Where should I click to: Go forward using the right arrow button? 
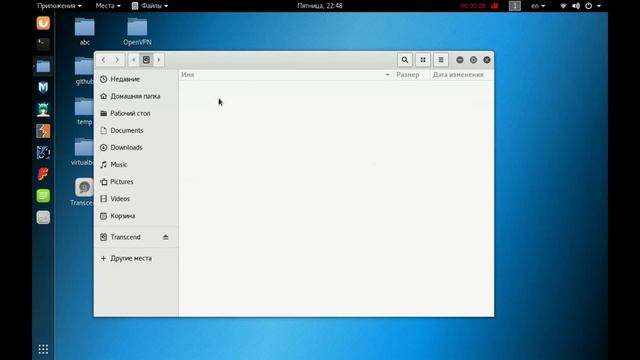pyautogui.click(x=117, y=60)
